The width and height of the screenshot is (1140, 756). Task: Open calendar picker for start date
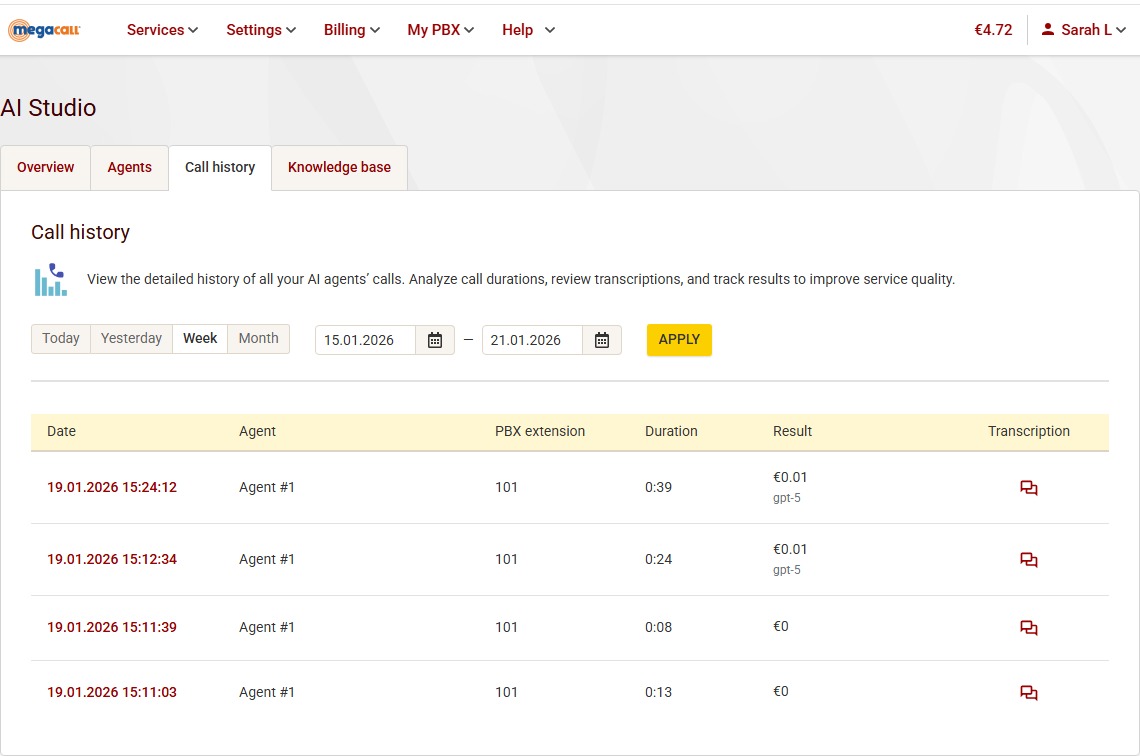point(435,340)
